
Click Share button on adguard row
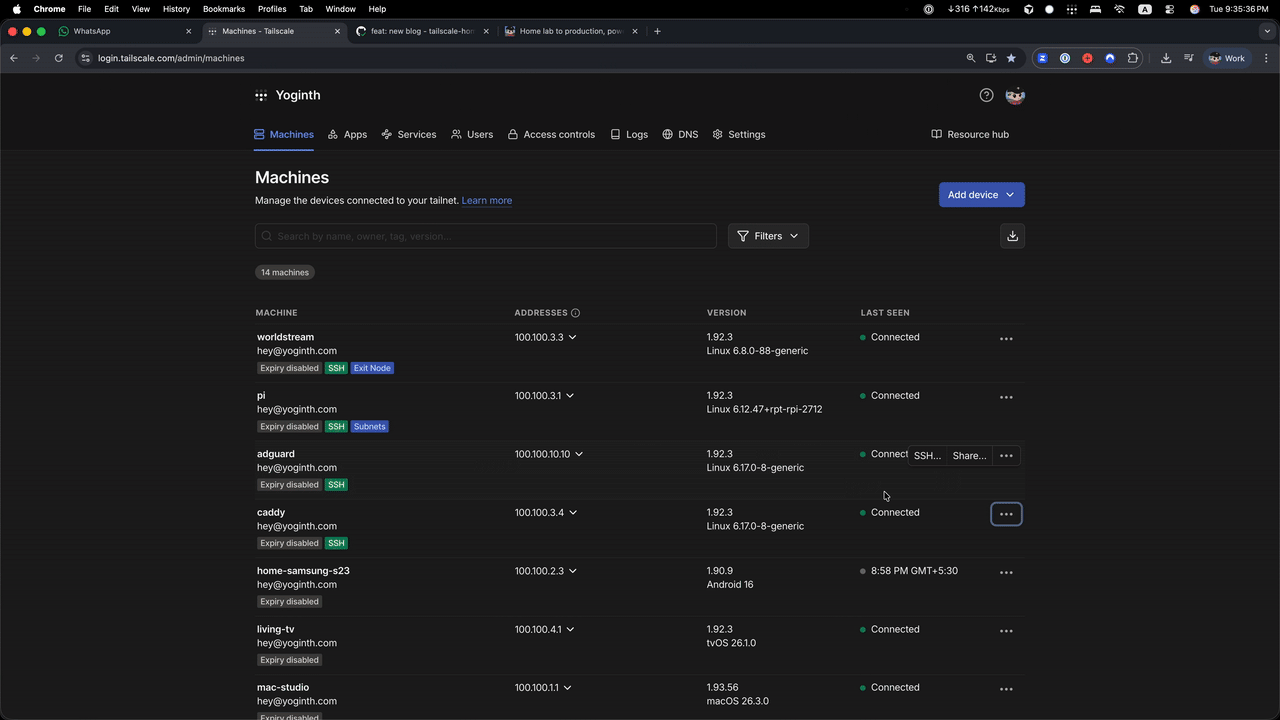point(968,456)
